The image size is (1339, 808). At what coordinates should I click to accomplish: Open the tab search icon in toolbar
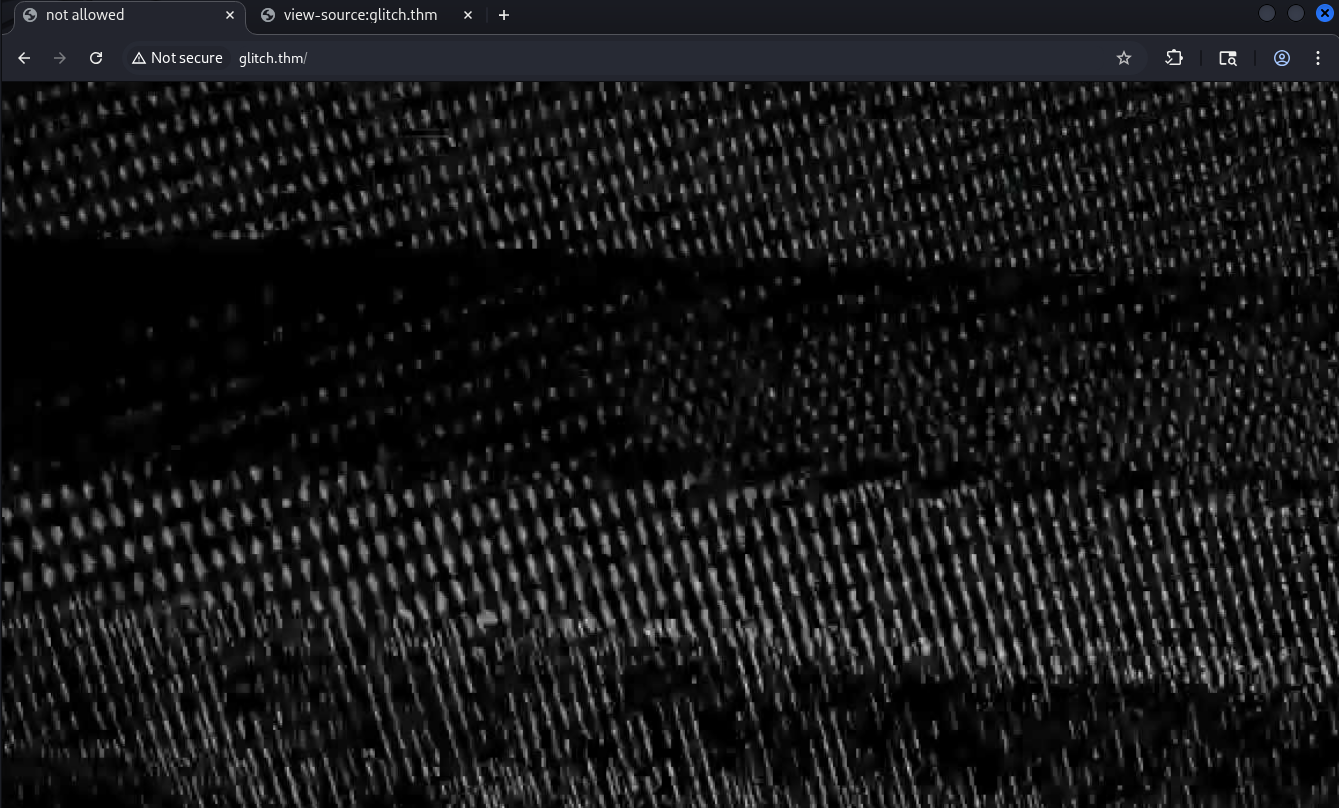coord(1228,58)
